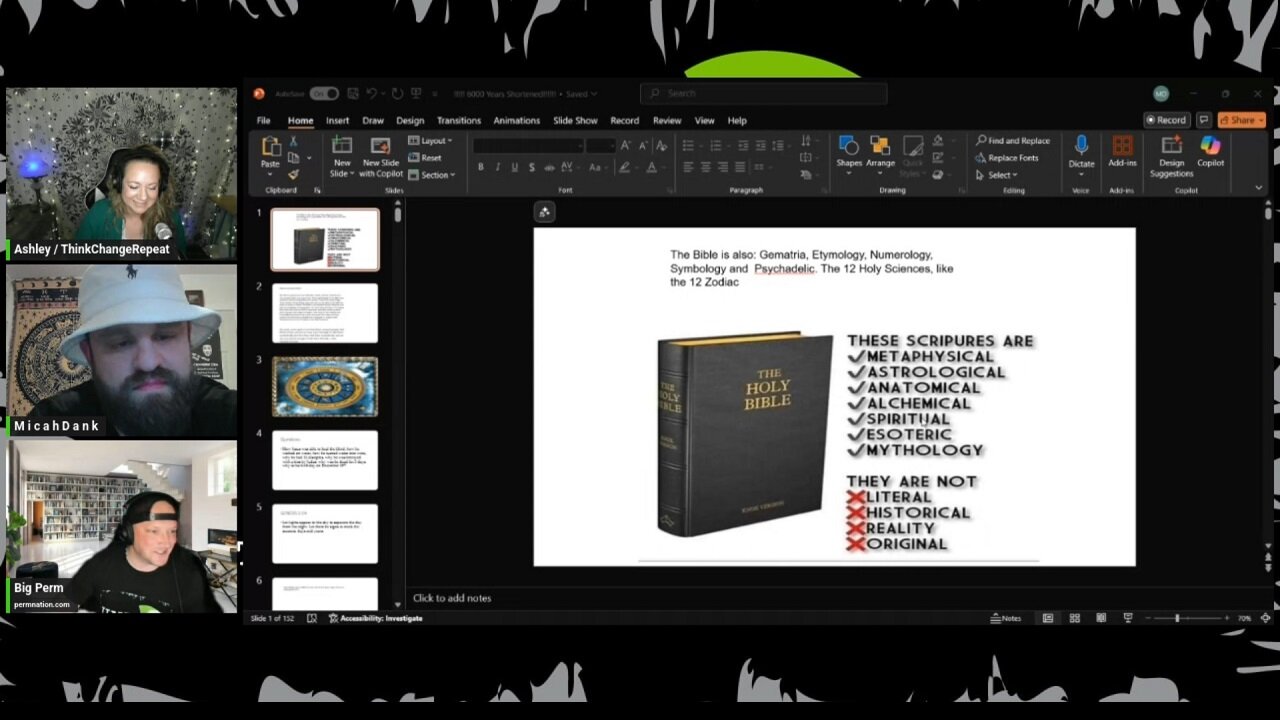
Task: Click Accessibility: Investigate in status bar
Action: 376,619
